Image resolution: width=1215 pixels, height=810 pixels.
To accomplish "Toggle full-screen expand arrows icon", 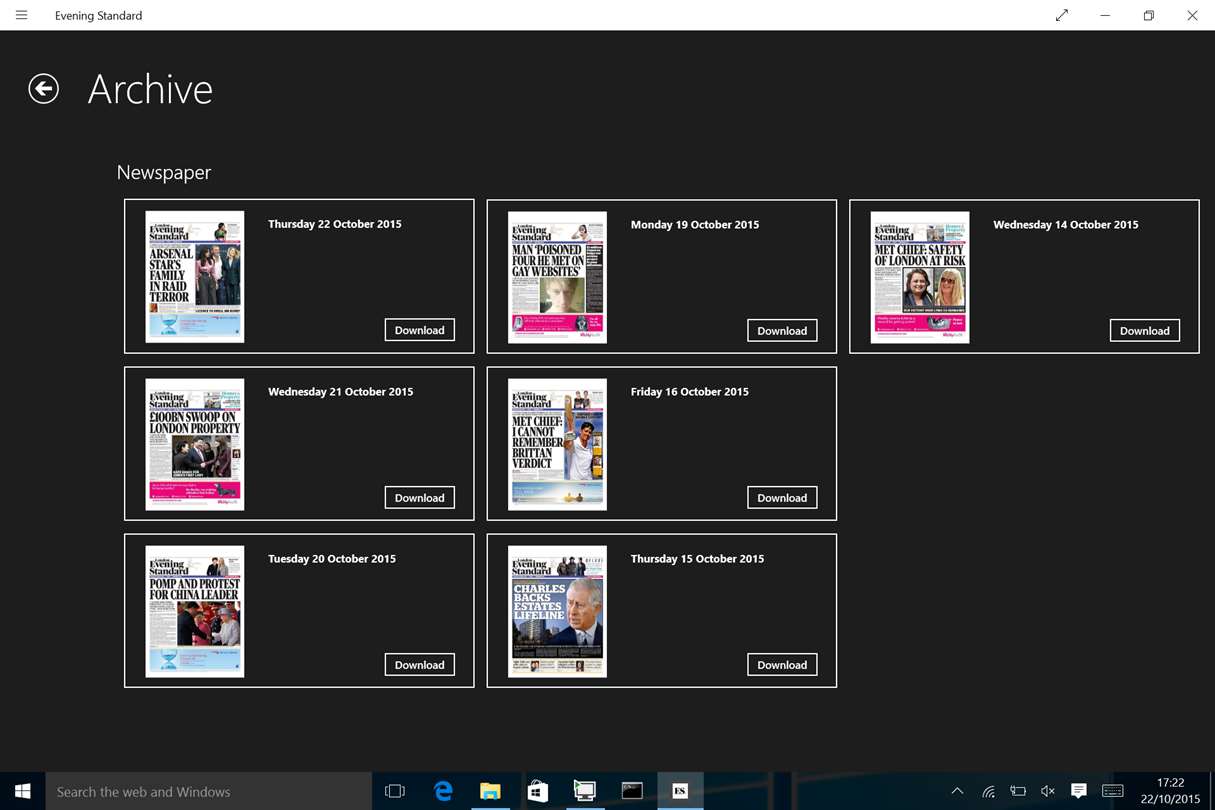I will (1062, 15).
